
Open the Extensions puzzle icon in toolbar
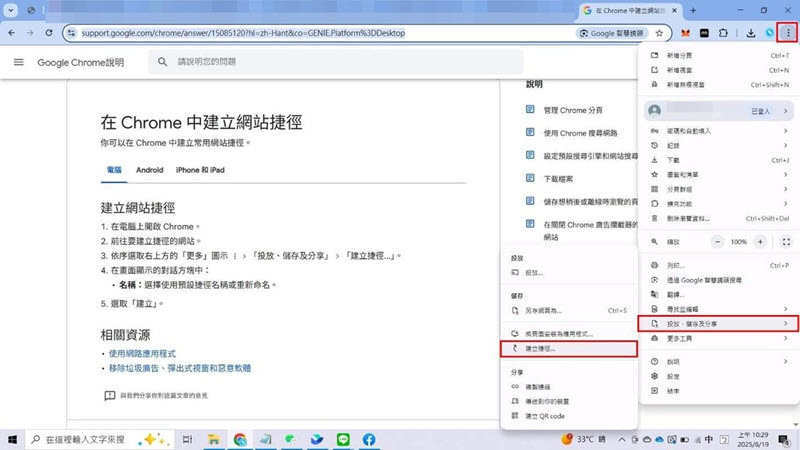click(723, 33)
